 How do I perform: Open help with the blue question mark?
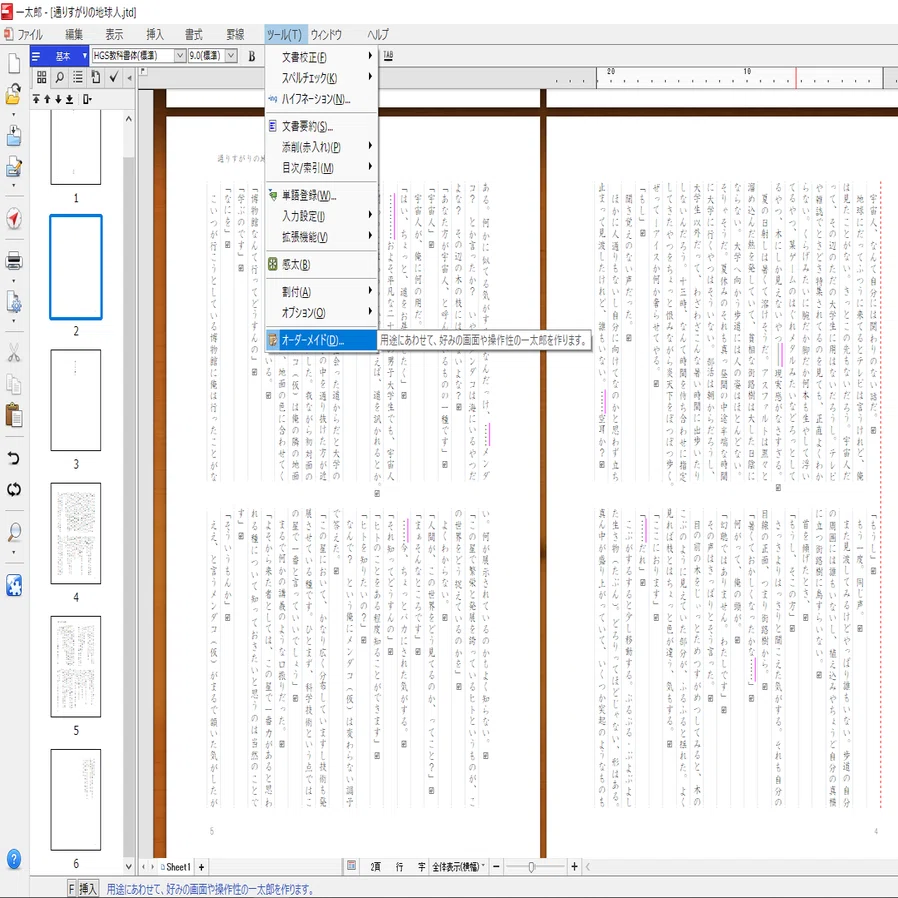(x=14, y=859)
